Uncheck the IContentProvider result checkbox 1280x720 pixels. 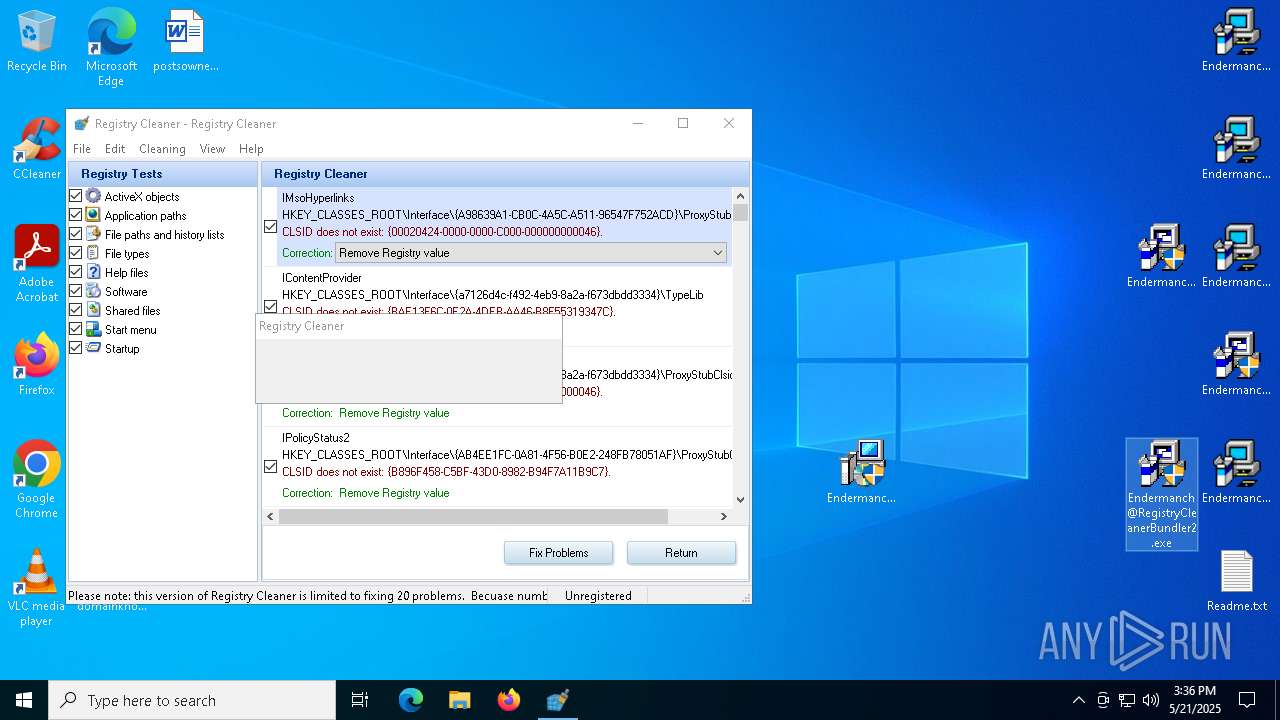[270, 307]
